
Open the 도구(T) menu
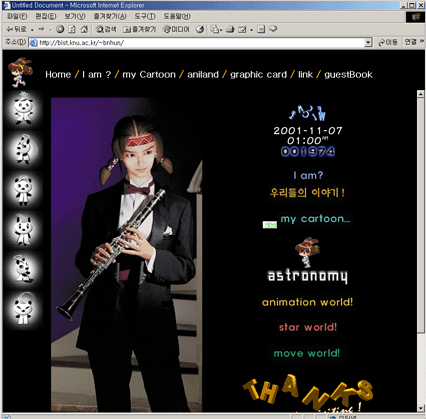click(145, 16)
